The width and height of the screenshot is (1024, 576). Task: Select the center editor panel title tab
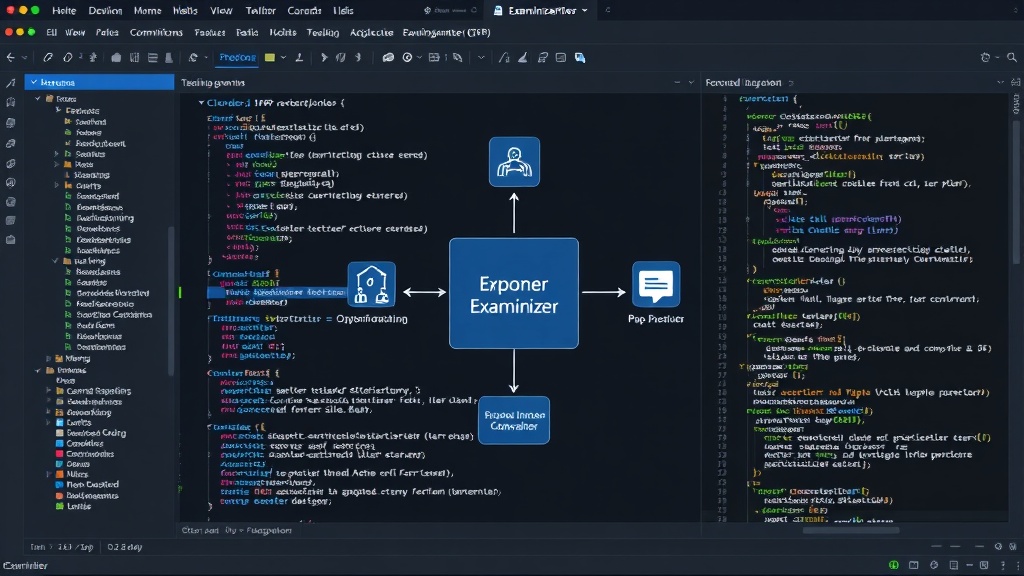[213, 82]
